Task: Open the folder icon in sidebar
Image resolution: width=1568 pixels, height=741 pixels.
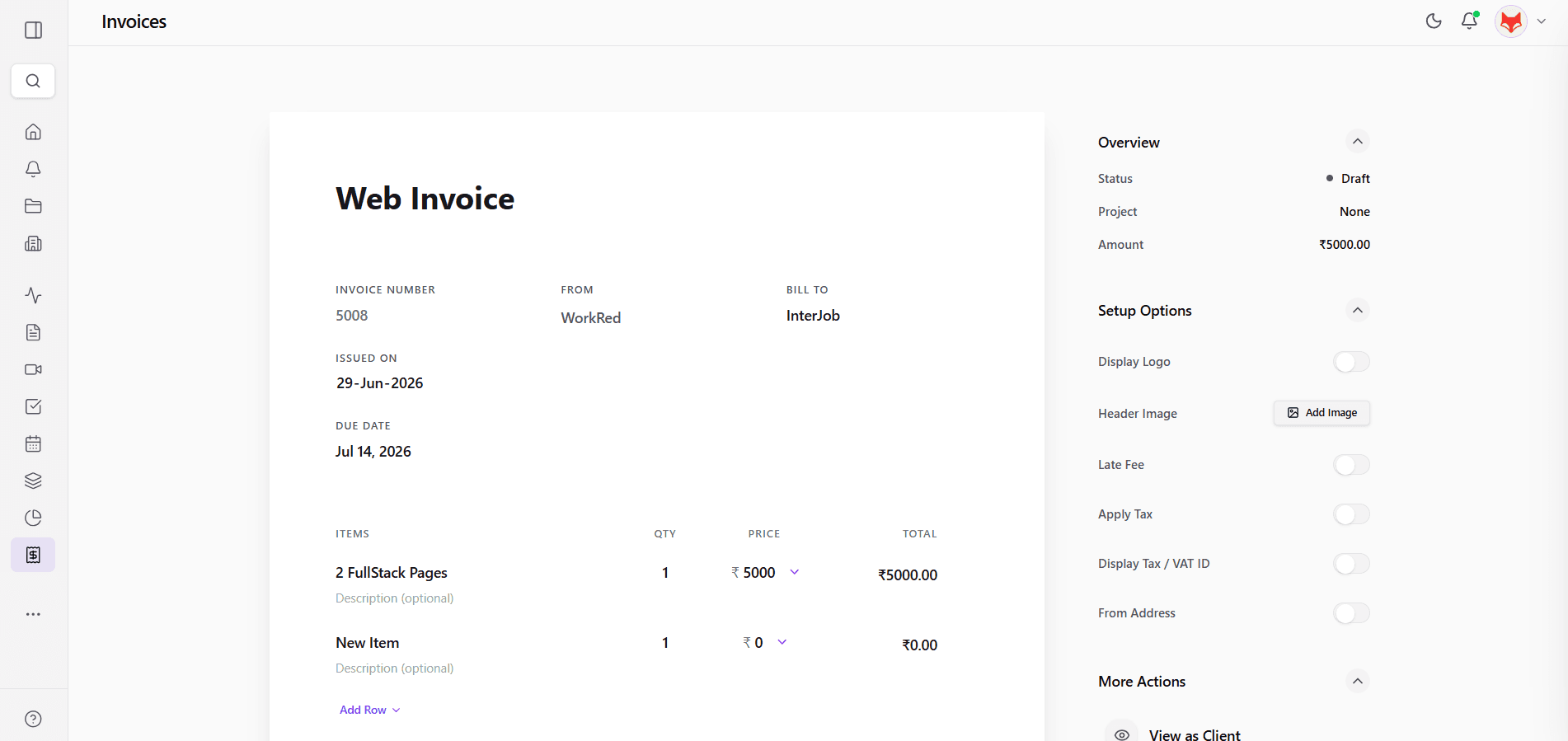Action: 33,206
